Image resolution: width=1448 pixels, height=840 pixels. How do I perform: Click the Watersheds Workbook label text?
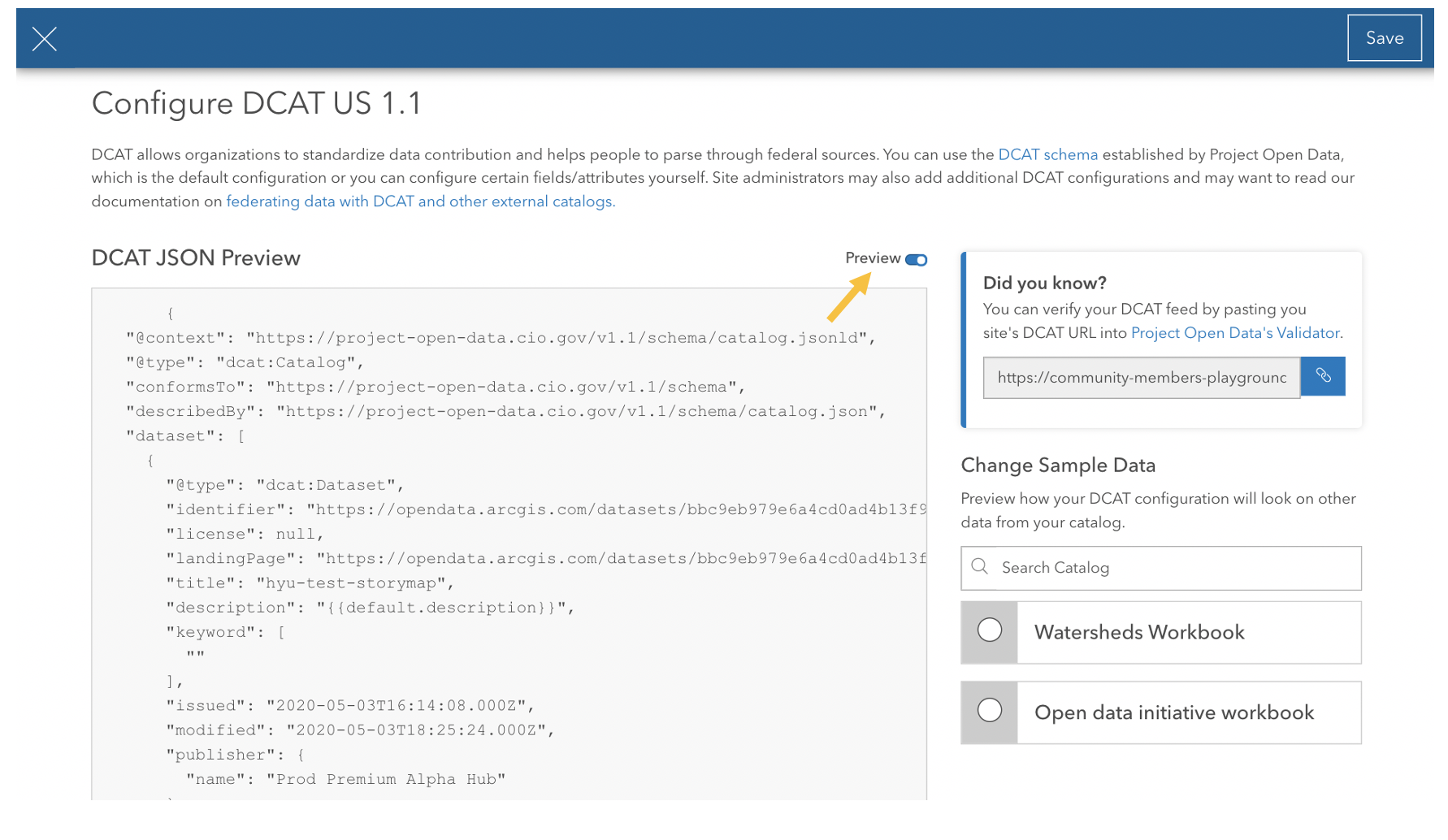click(x=1139, y=633)
